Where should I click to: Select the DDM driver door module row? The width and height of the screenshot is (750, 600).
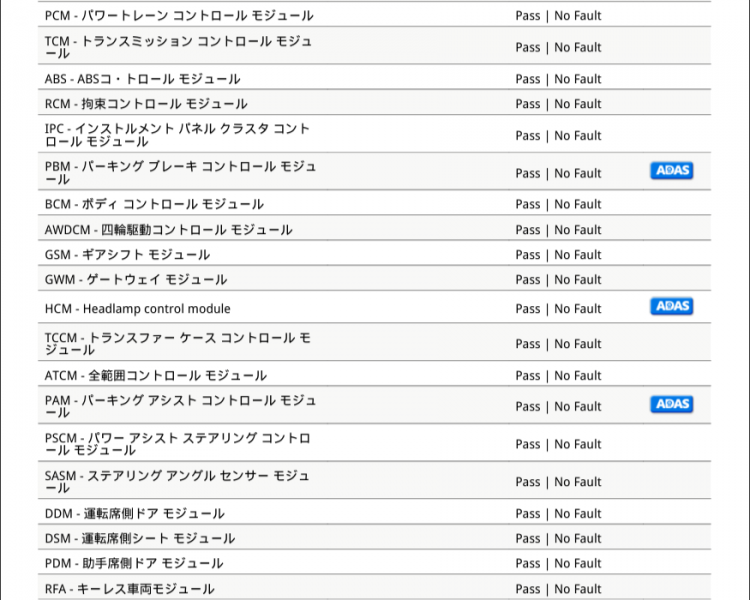(x=375, y=512)
